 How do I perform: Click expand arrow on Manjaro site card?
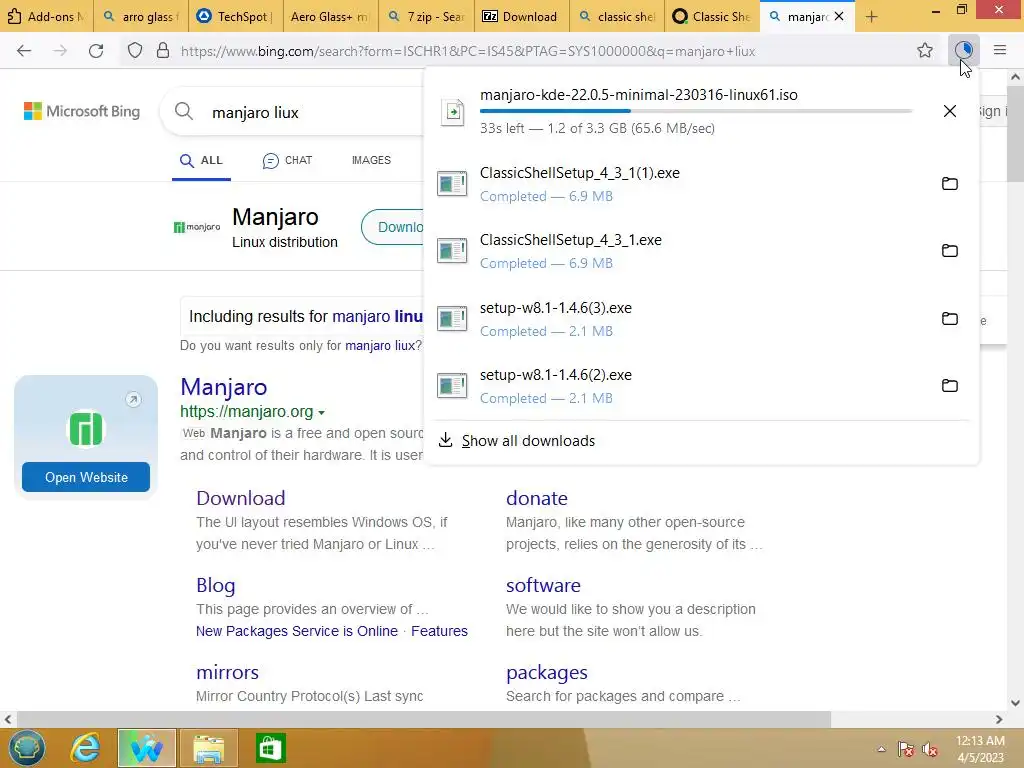(x=133, y=399)
